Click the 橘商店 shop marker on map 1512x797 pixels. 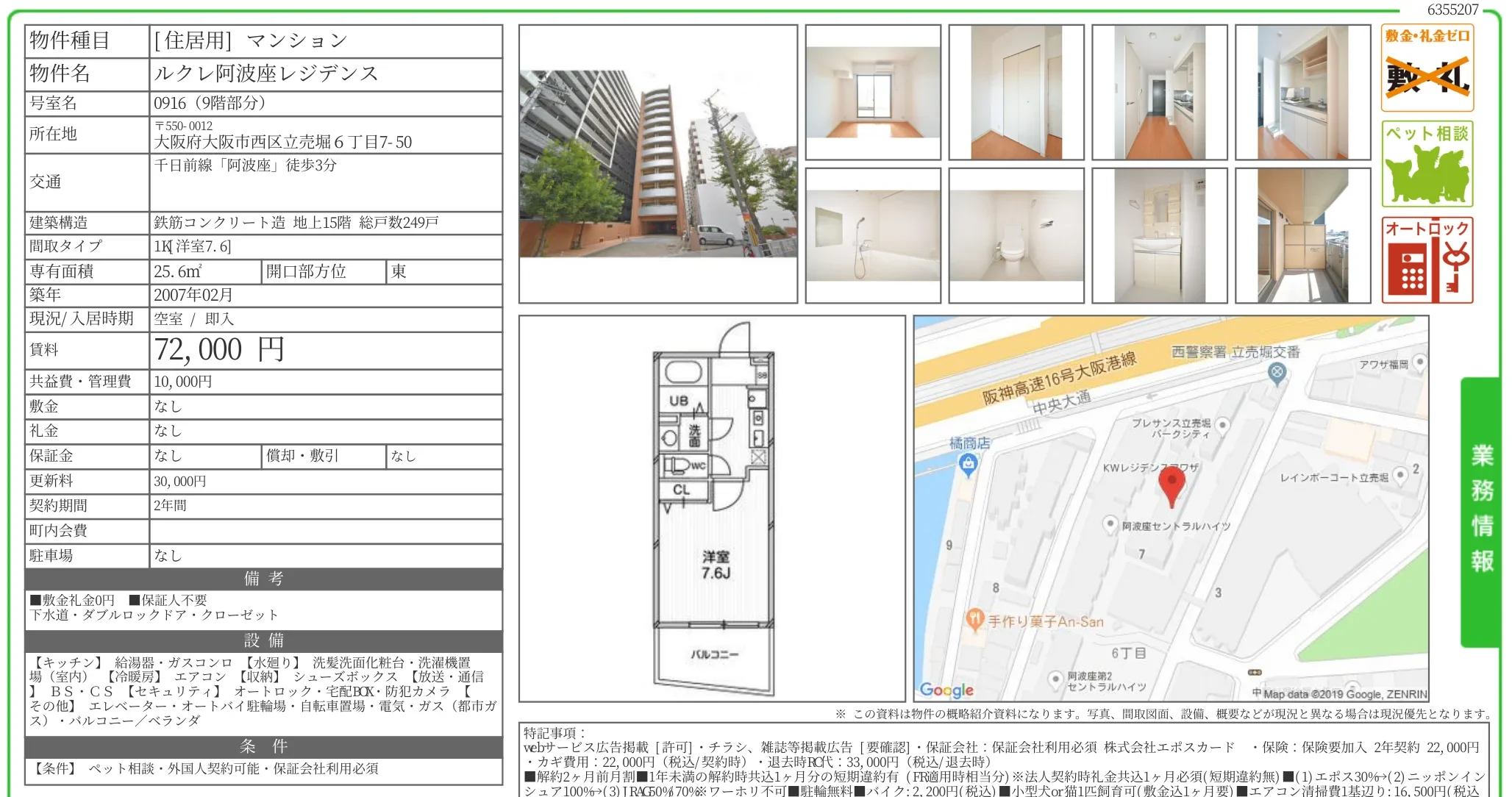coord(969,463)
